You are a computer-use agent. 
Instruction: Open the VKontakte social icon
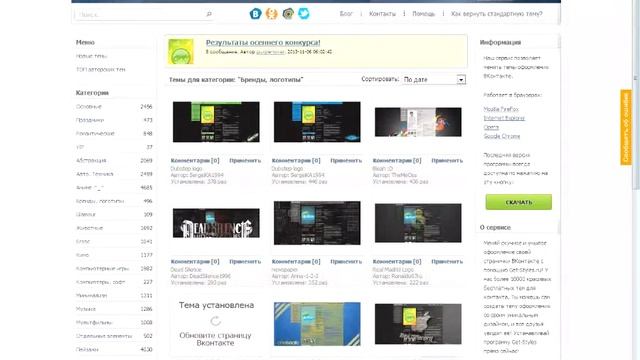[x=256, y=14]
